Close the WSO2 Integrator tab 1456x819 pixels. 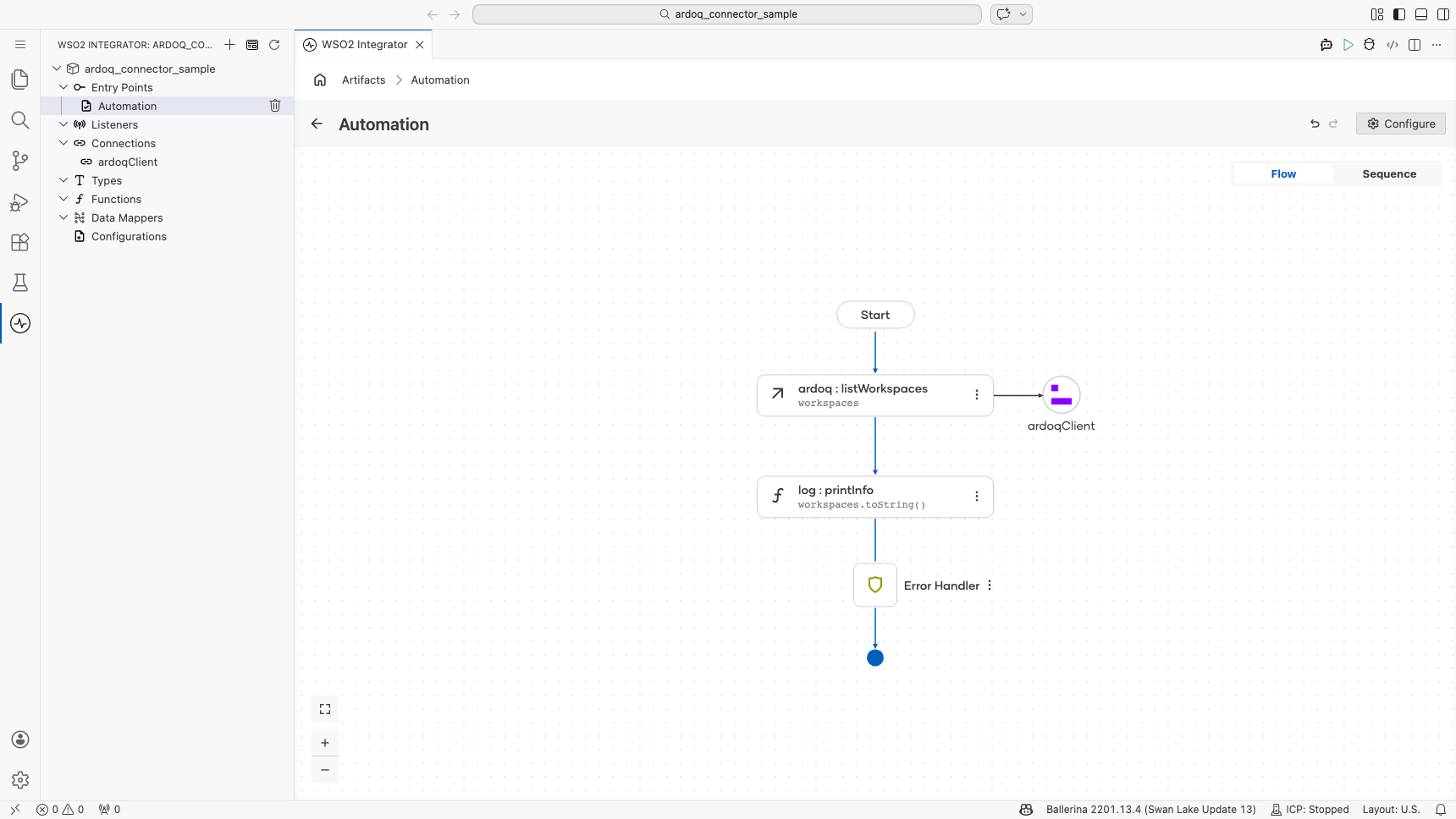pyautogui.click(x=420, y=45)
